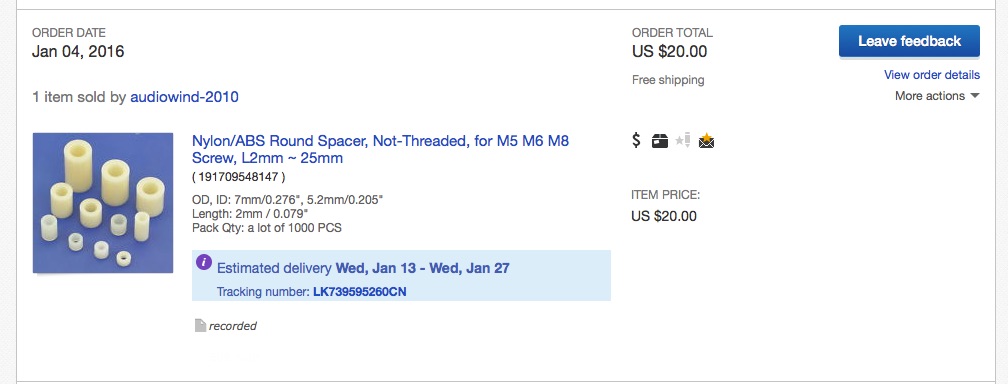Click the italic recorded note text
Screen dimensions: 1008x384
coord(233,326)
